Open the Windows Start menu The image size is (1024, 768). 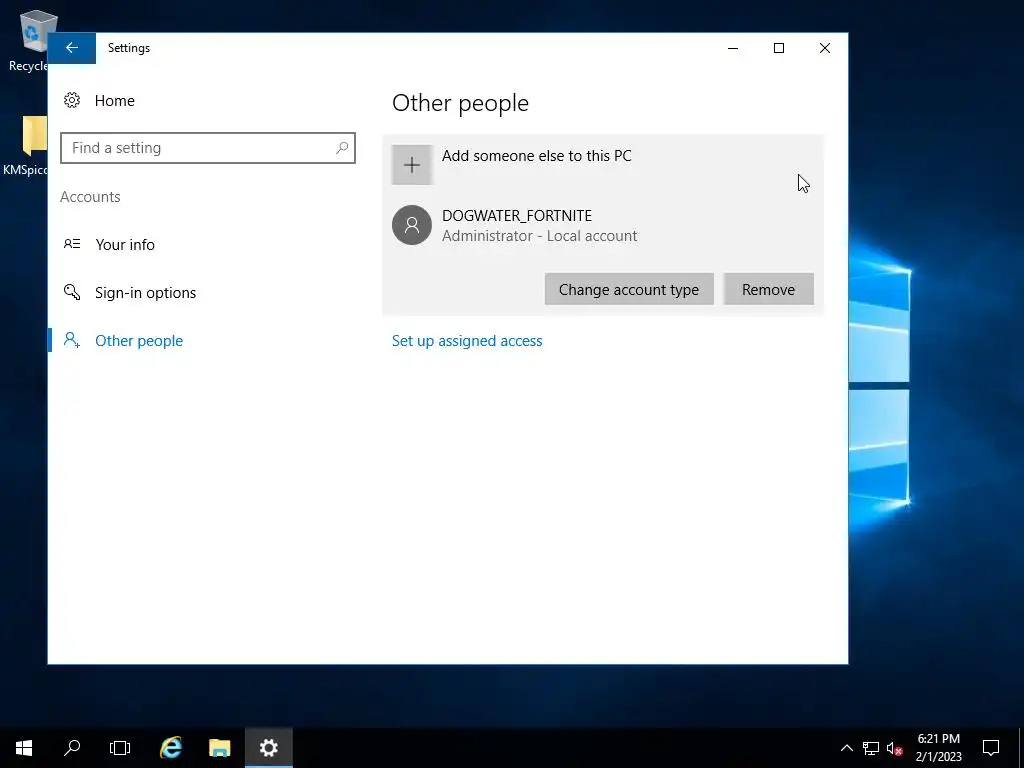point(24,748)
